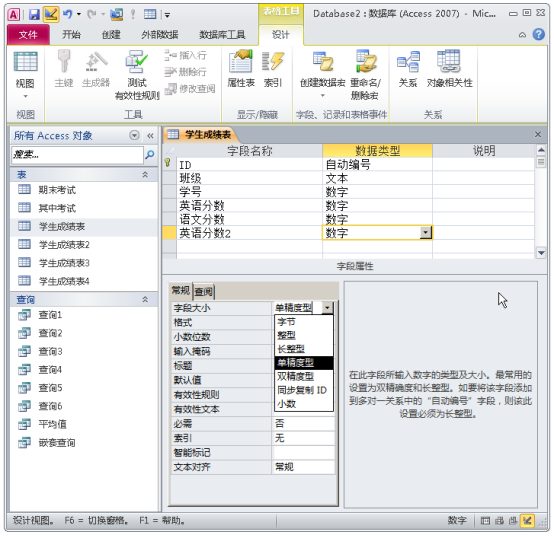
Task: Open the 文件 File tab
Action: [x=28, y=35]
